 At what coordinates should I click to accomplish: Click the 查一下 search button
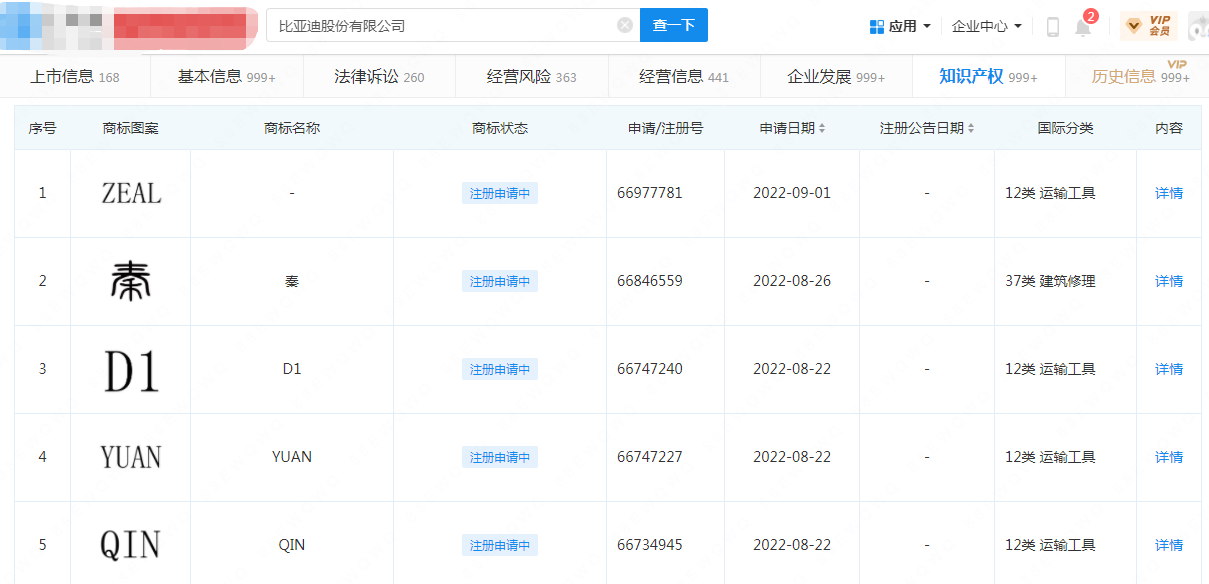[x=673, y=26]
